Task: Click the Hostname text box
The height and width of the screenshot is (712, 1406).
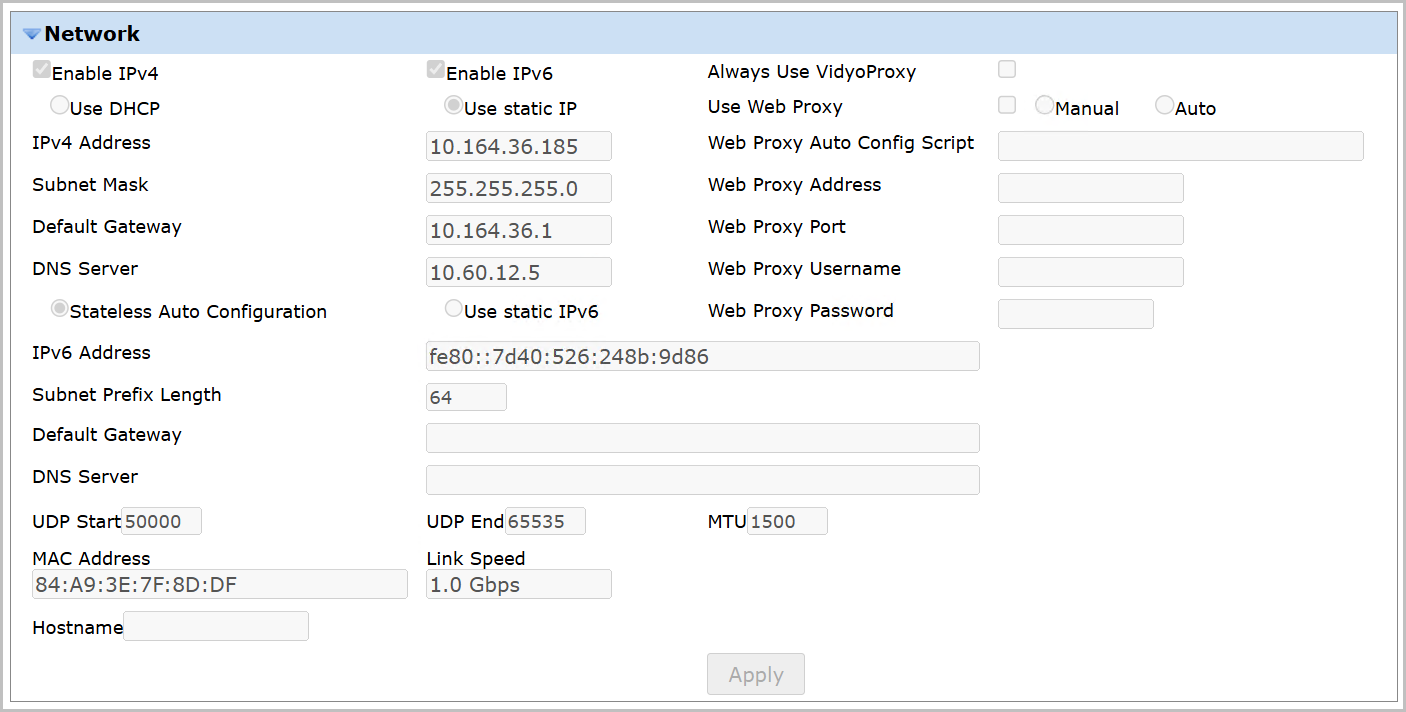Action: pos(215,626)
